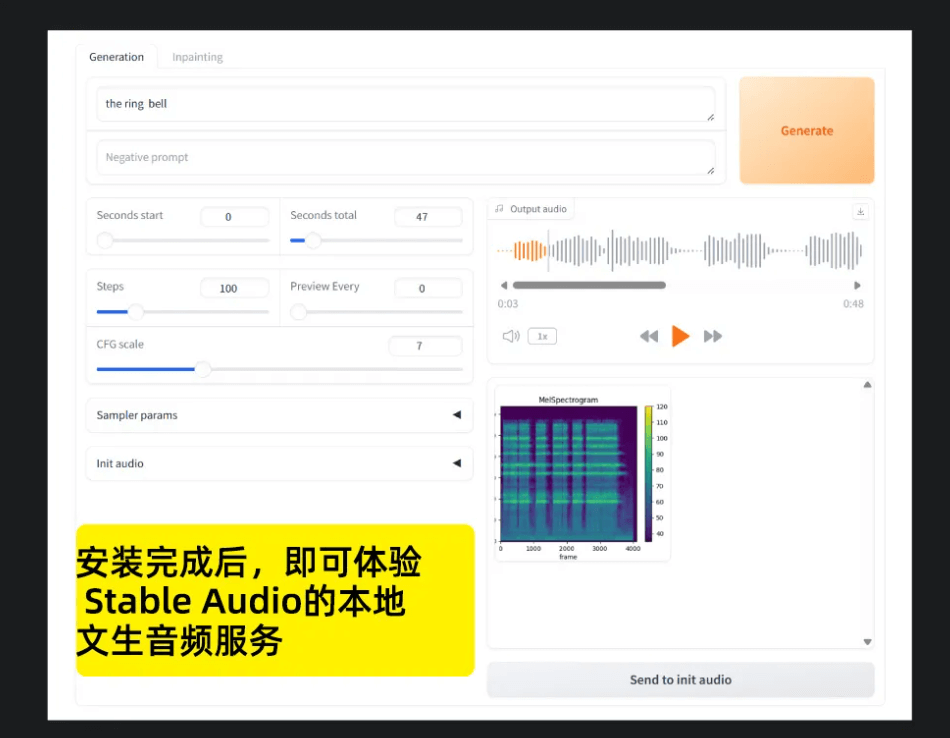Download the output audio file

(x=860, y=211)
